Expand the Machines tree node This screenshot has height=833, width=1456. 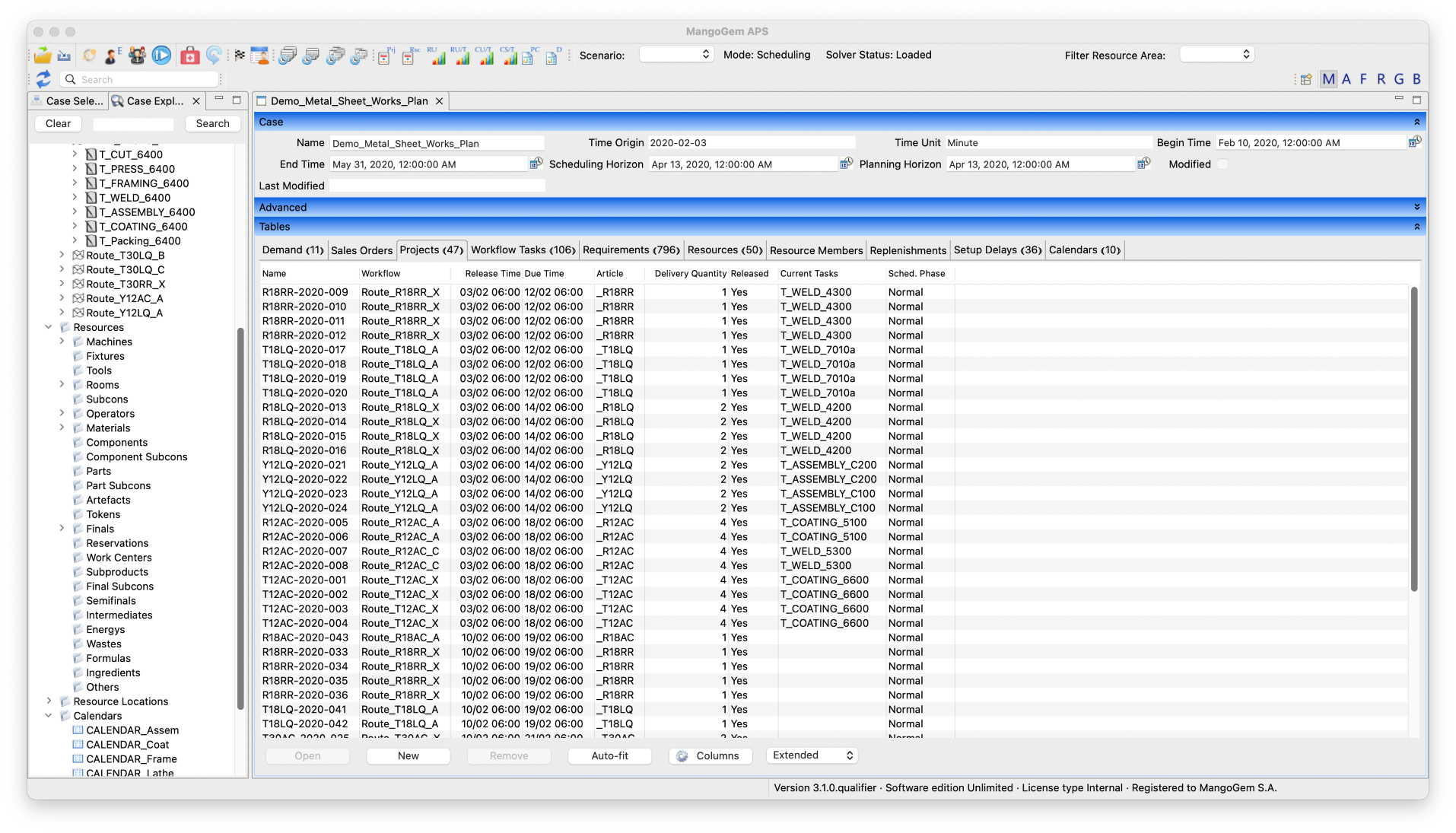(x=62, y=342)
